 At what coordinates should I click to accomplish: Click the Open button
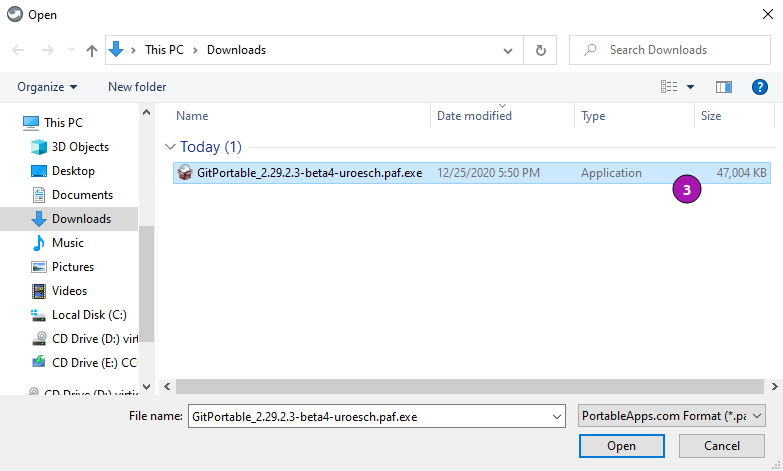coord(622,446)
